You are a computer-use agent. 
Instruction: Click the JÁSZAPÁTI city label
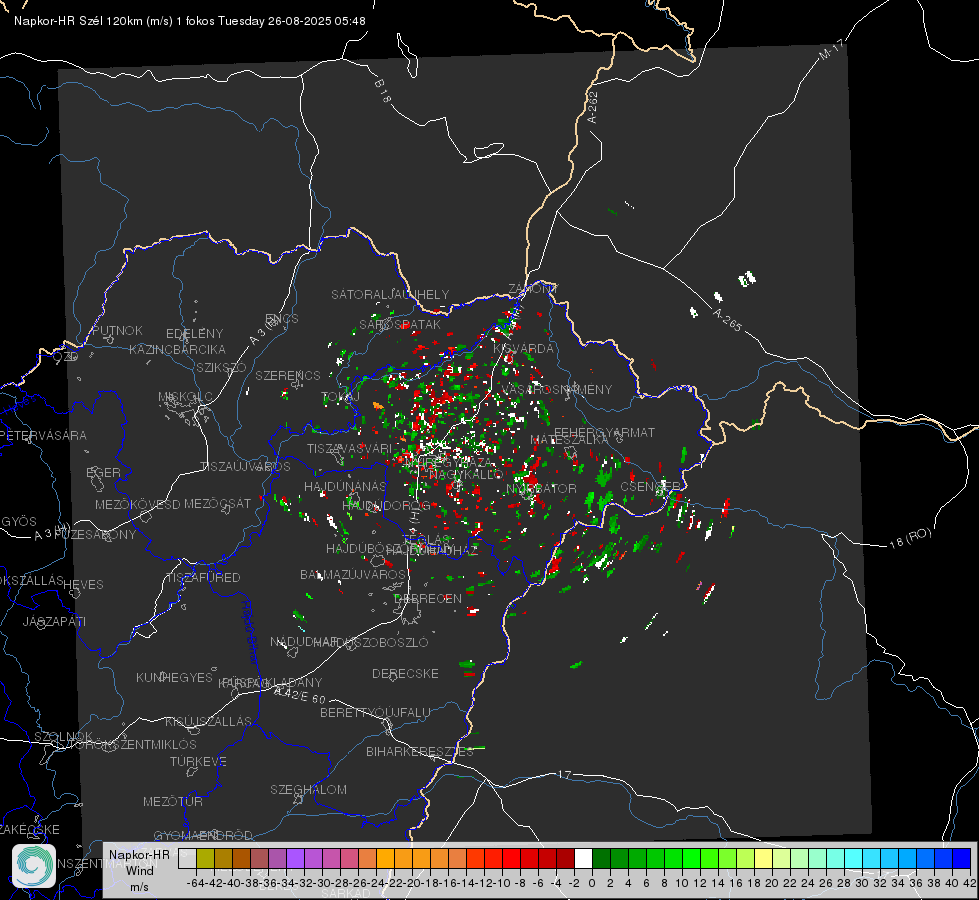pos(54,621)
